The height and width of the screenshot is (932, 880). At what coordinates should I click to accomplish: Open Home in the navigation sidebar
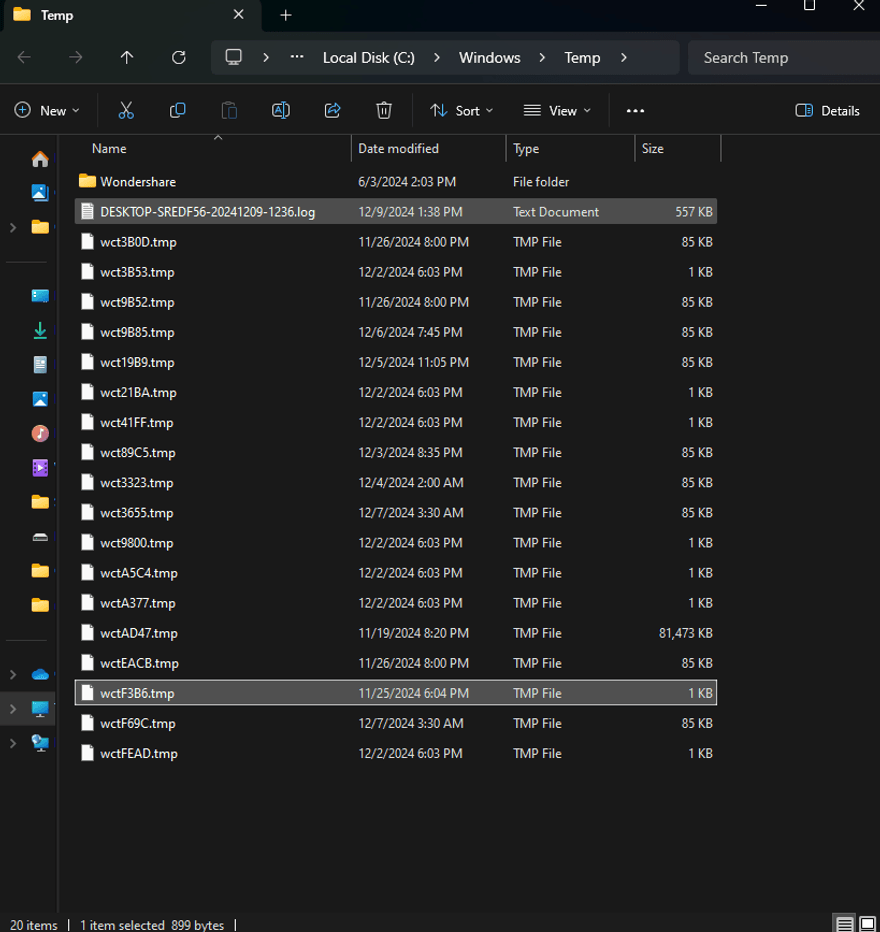(40, 159)
